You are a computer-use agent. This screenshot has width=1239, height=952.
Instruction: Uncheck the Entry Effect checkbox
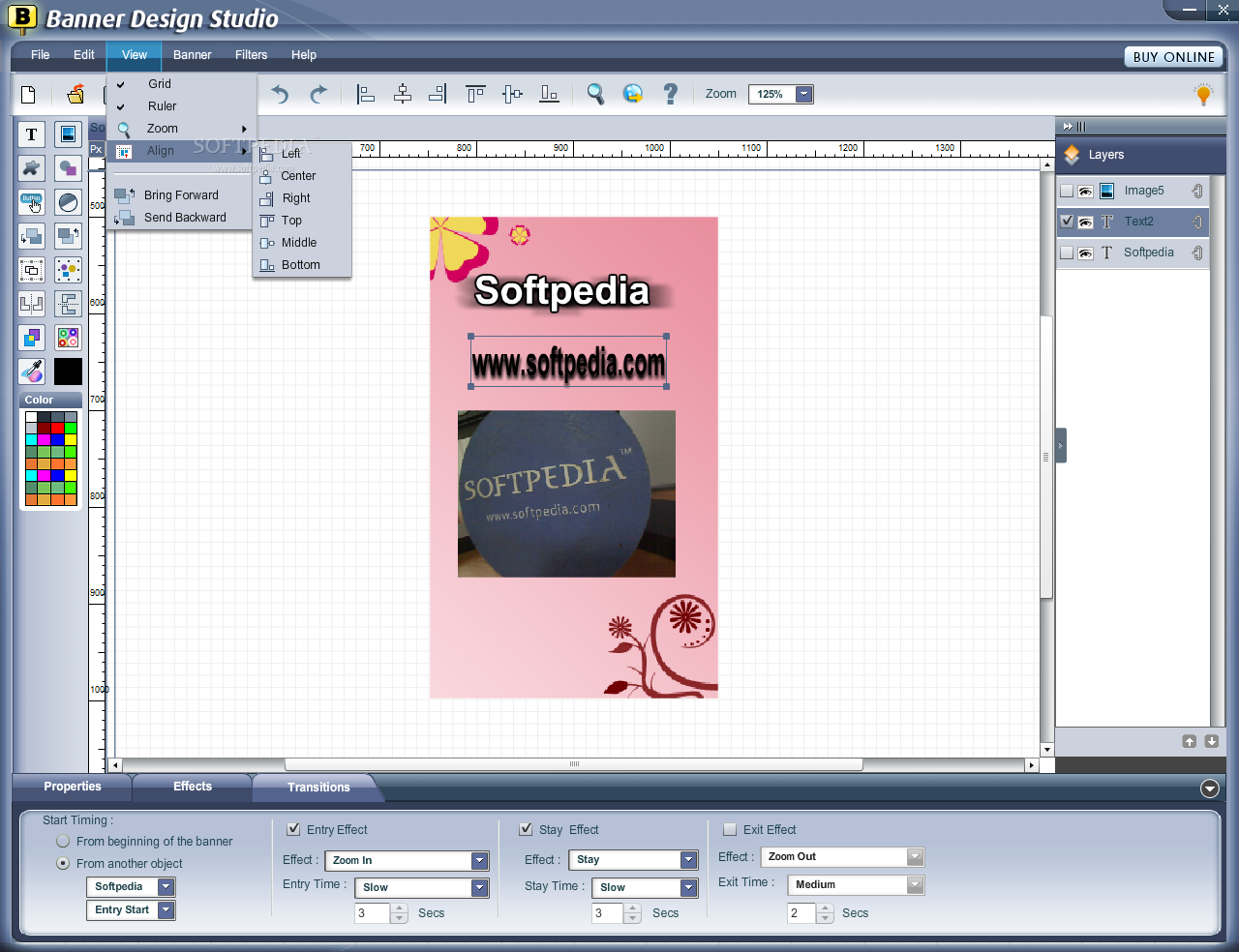tap(293, 829)
